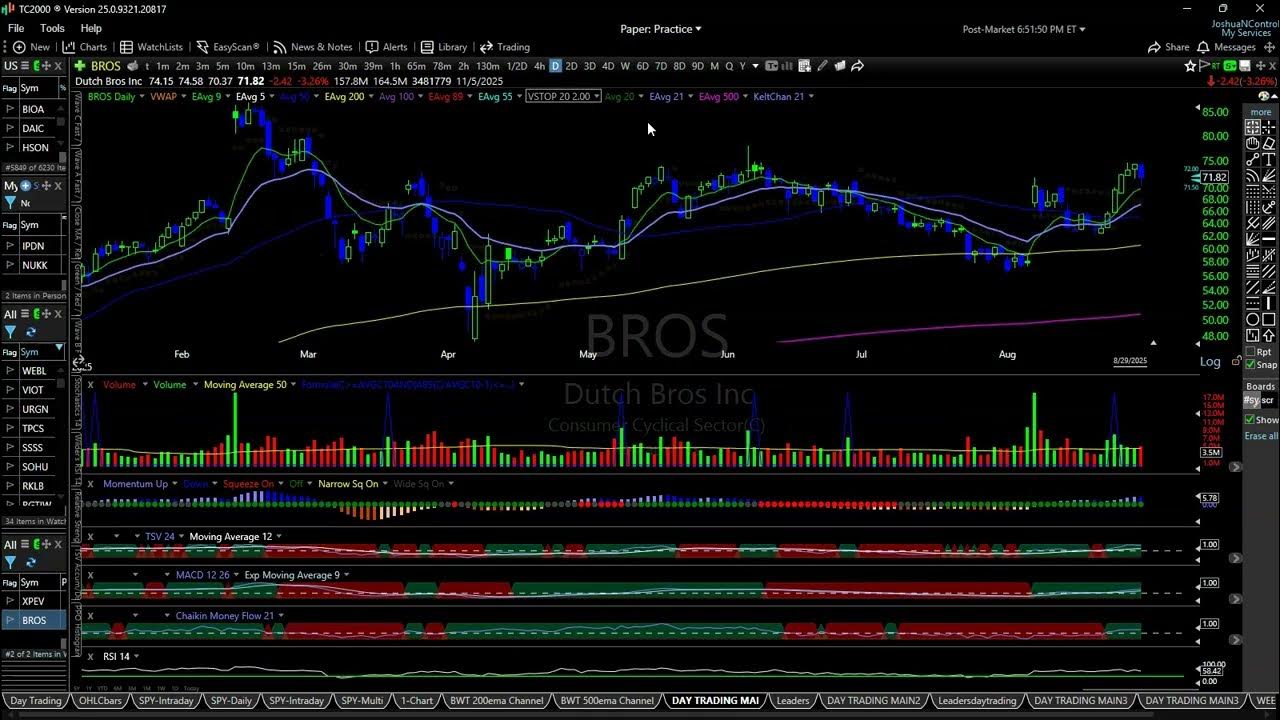Select the up arrow drawing tool

(x=1269, y=336)
